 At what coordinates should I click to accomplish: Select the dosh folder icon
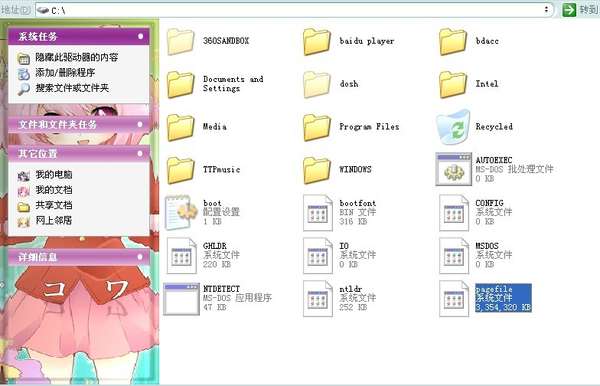pyautogui.click(x=317, y=84)
